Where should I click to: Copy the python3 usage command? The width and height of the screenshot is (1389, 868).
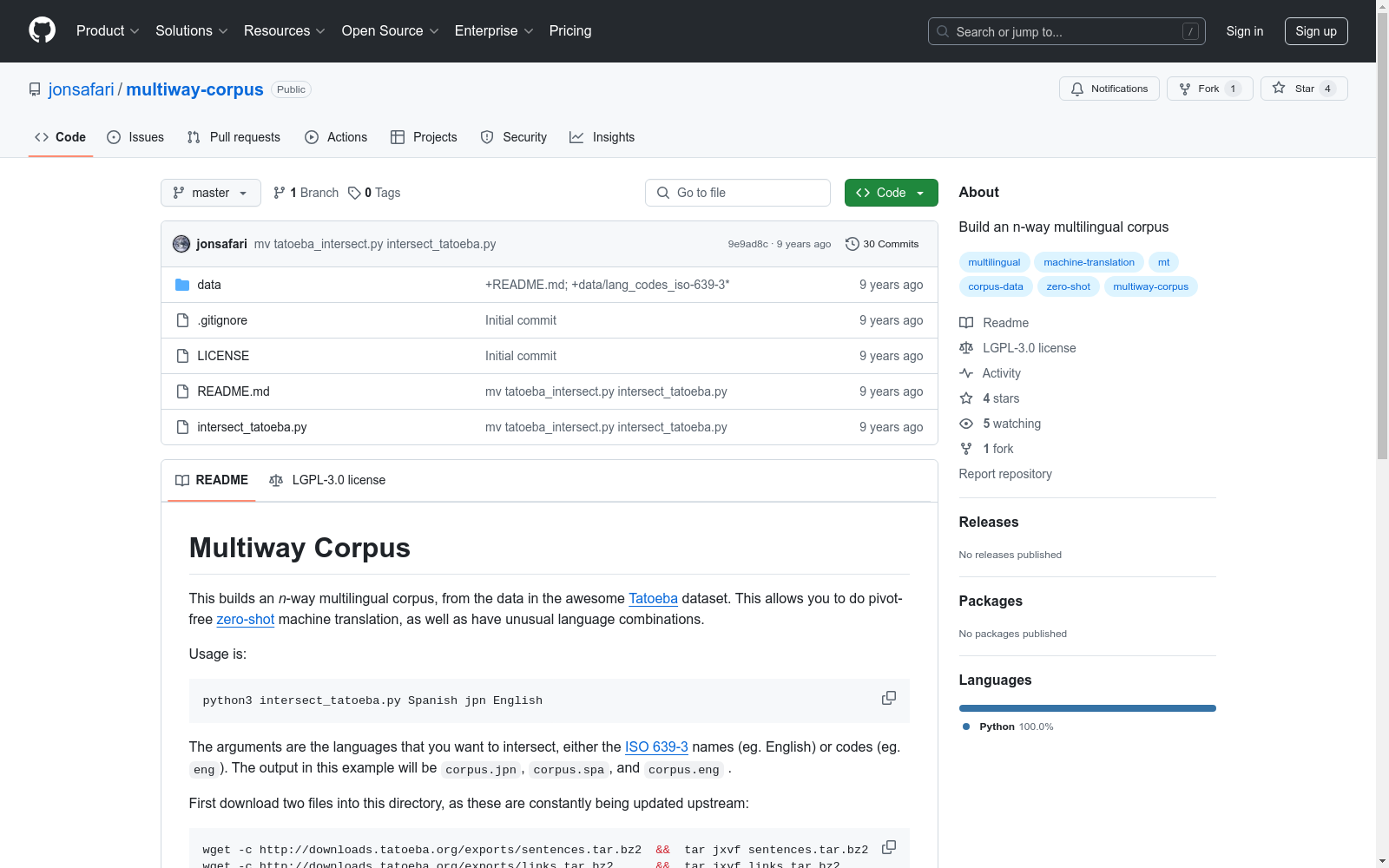click(x=889, y=698)
